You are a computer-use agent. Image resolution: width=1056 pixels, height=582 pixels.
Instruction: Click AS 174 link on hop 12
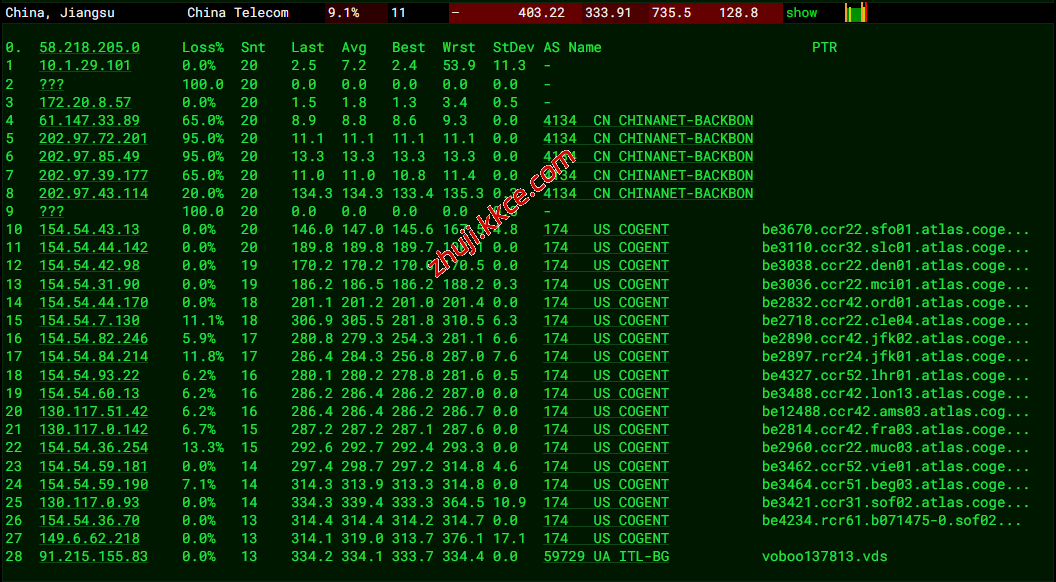(556, 265)
